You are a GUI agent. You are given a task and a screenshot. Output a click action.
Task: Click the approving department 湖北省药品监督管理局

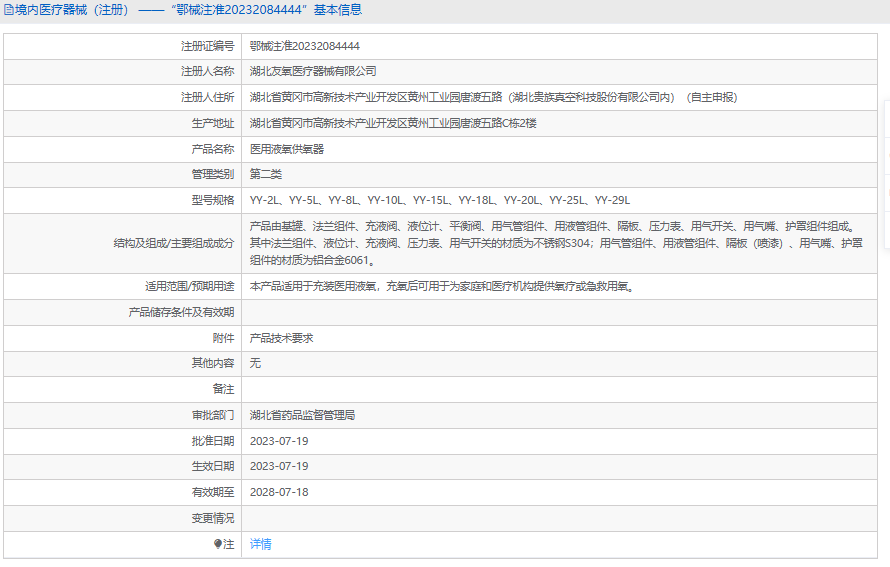point(302,415)
